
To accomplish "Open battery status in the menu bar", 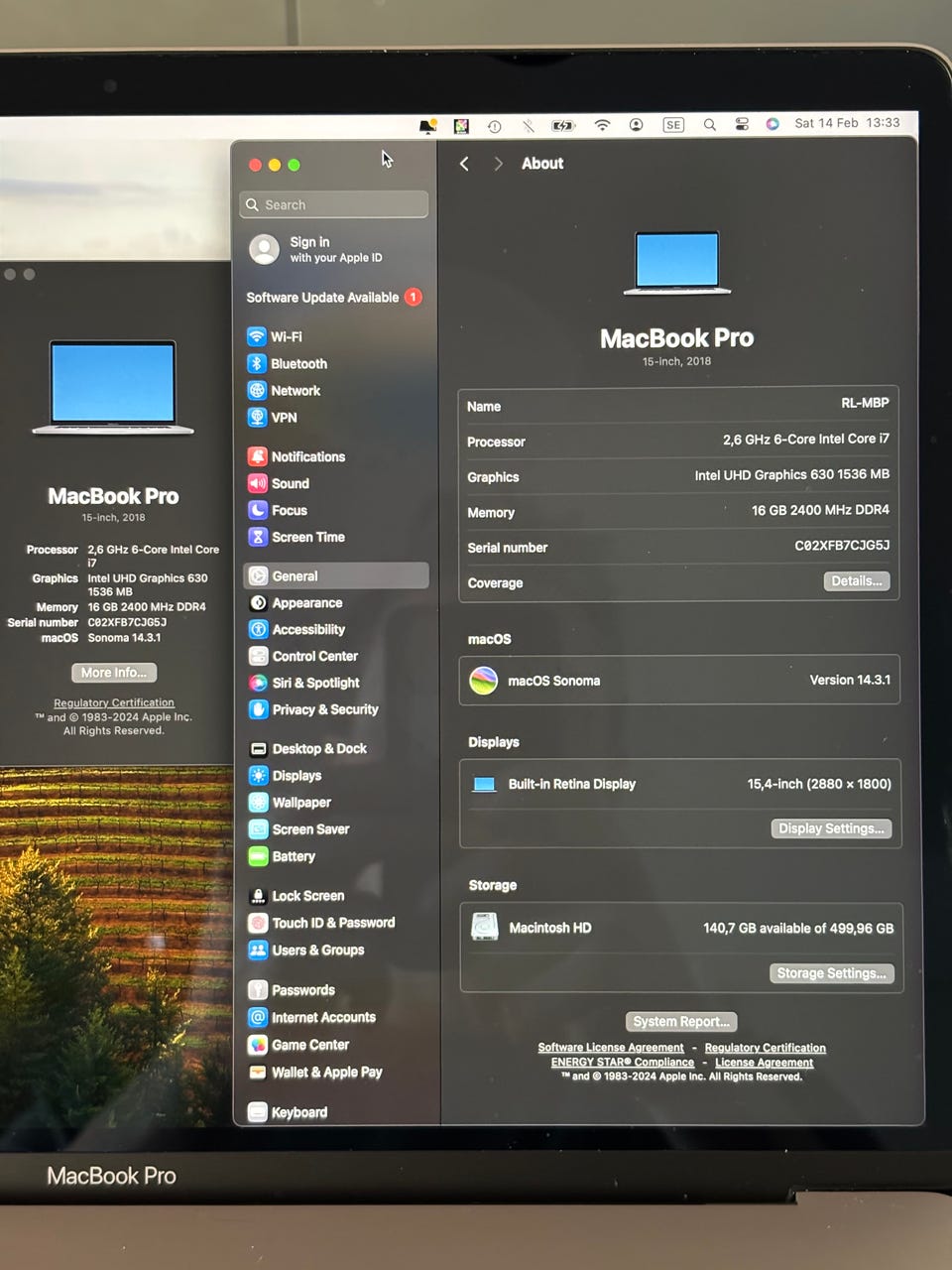I will pos(563,126).
